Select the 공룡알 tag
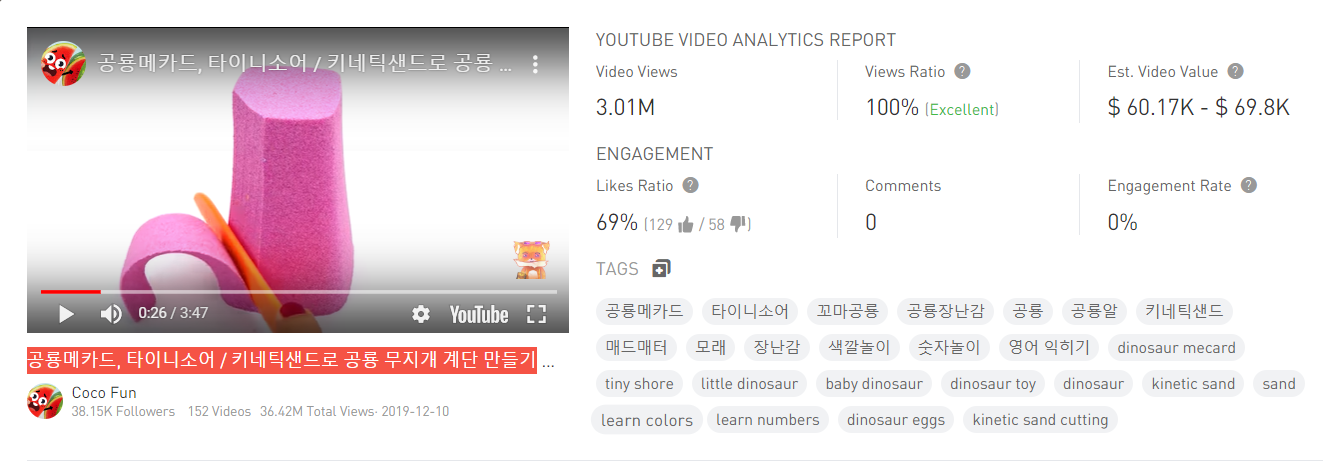The width and height of the screenshot is (1340, 470). 1094,311
